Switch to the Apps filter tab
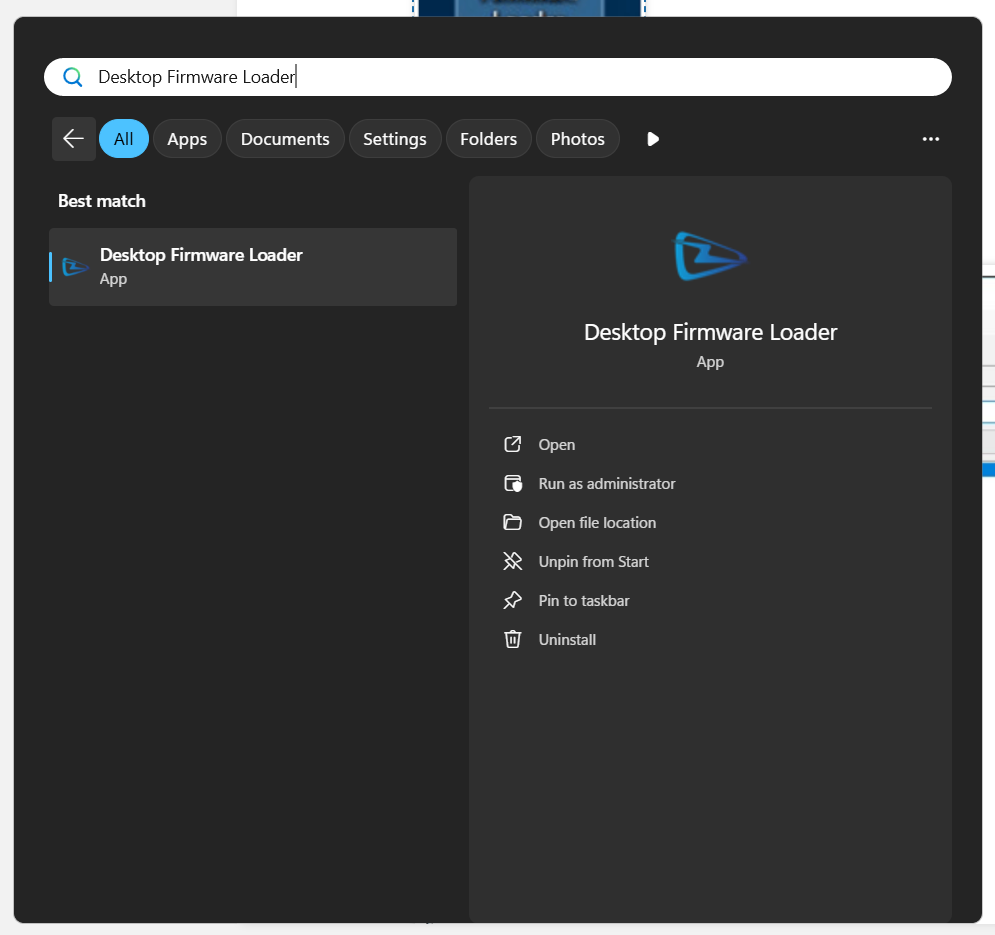This screenshot has height=935, width=995. pyautogui.click(x=187, y=138)
